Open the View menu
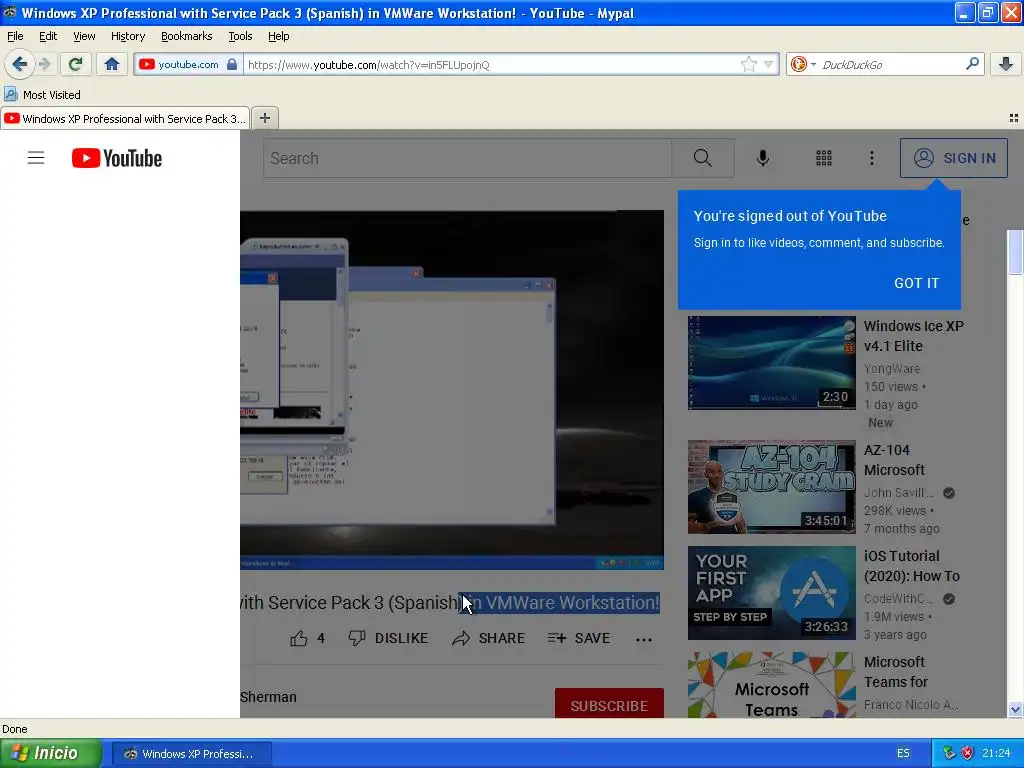The width and height of the screenshot is (1024, 768). pos(84,36)
